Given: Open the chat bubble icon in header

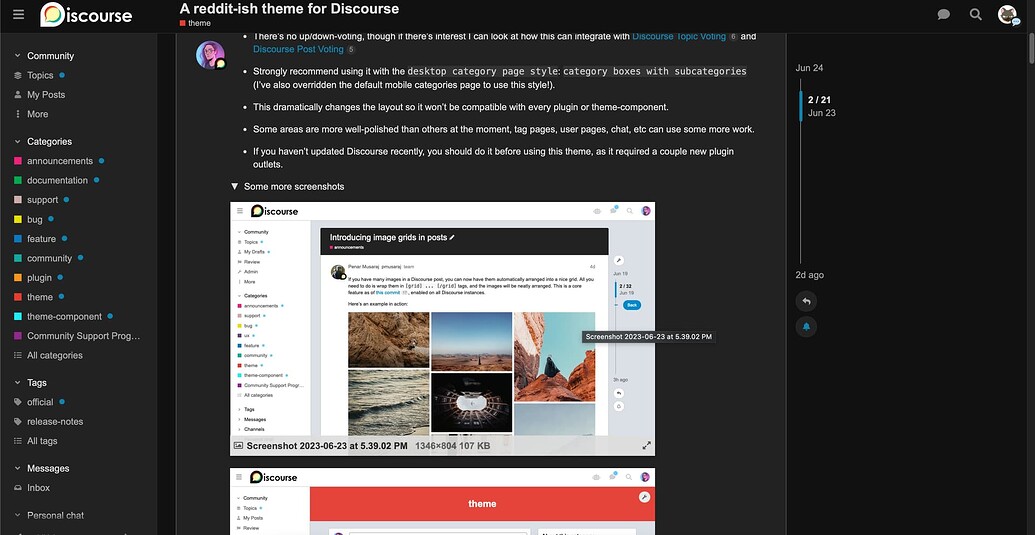Looking at the screenshot, I should pos(943,15).
